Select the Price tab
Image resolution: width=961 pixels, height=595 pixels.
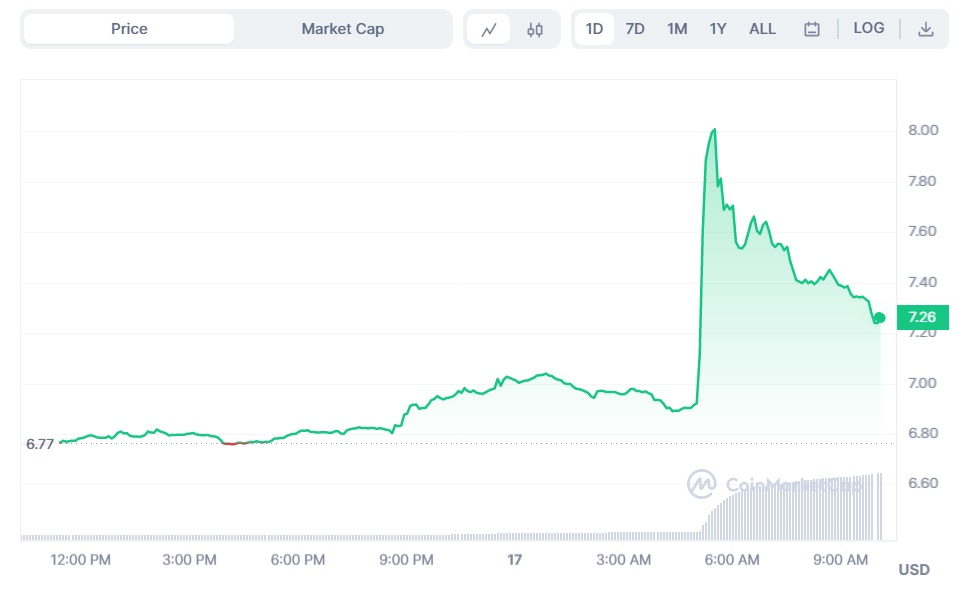129,29
